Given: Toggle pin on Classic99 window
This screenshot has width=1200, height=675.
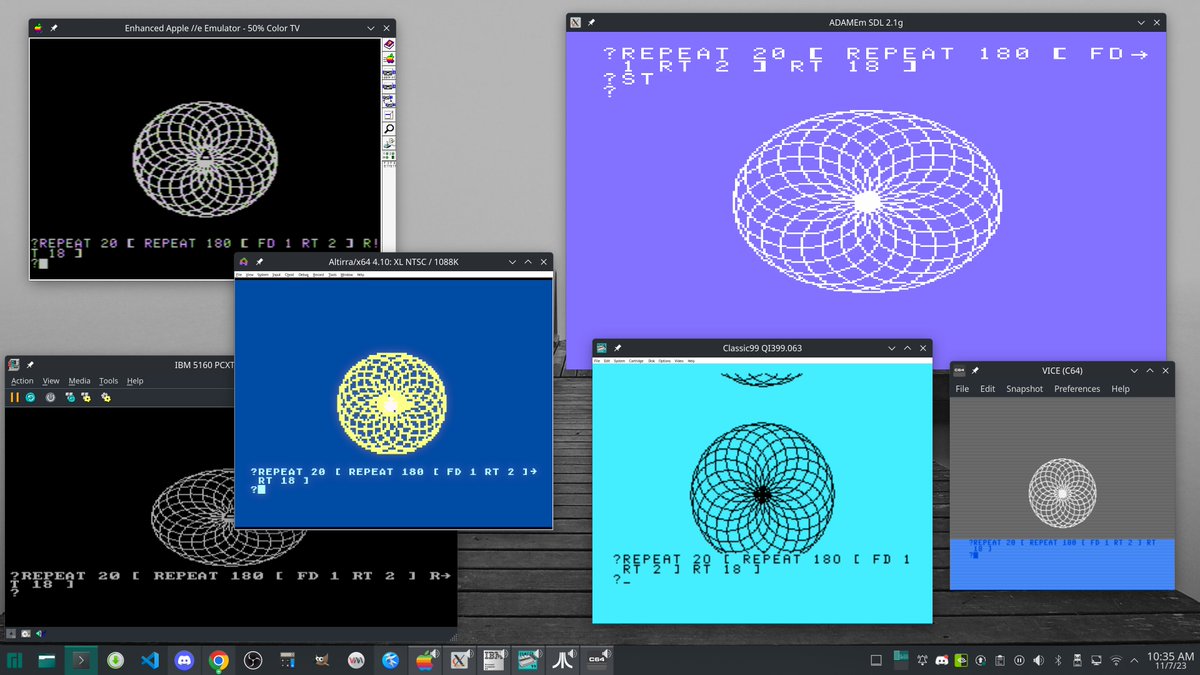Looking at the screenshot, I should [617, 348].
